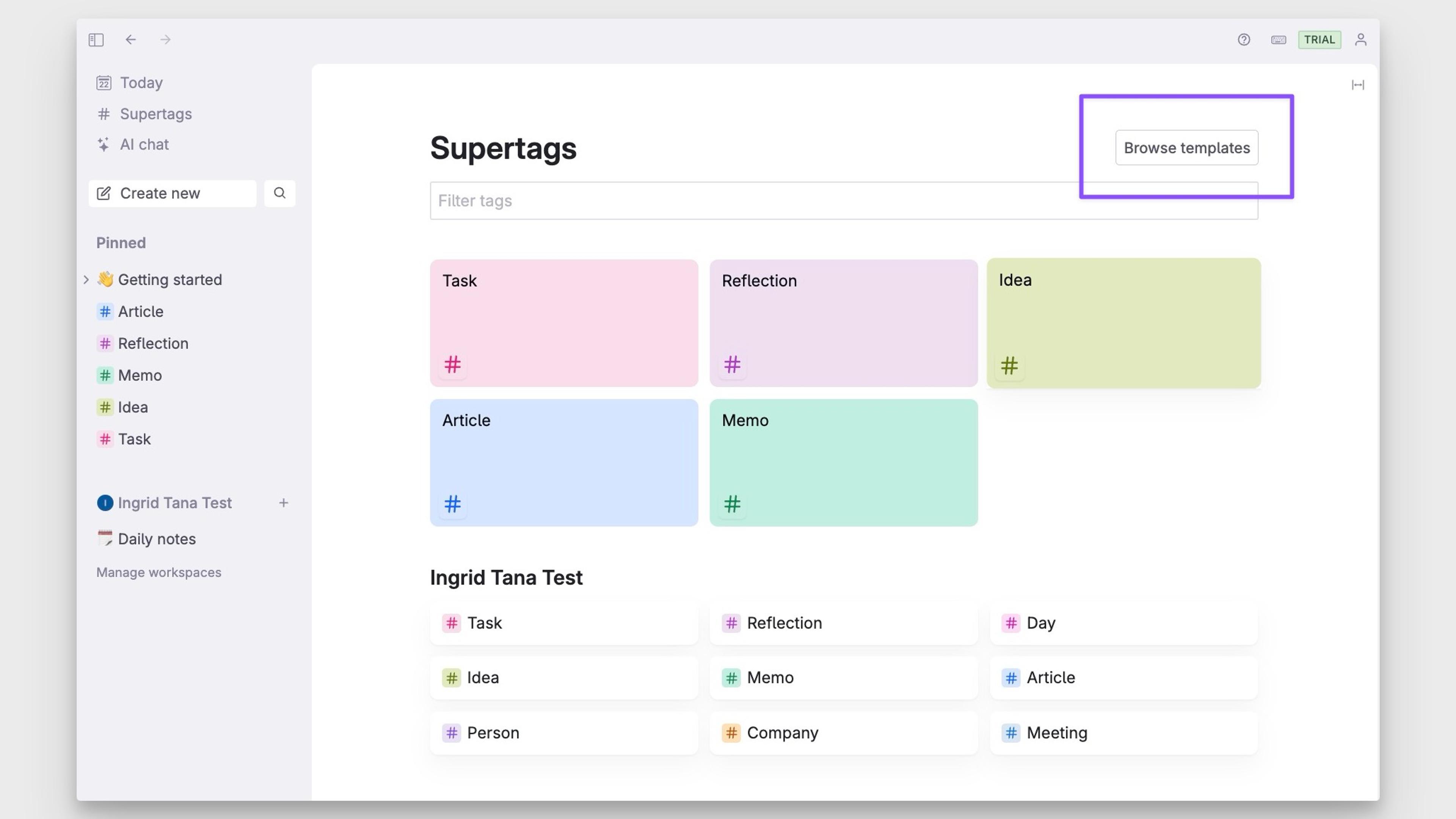Open Today in the sidebar
The width and height of the screenshot is (1456, 819).
(141, 83)
